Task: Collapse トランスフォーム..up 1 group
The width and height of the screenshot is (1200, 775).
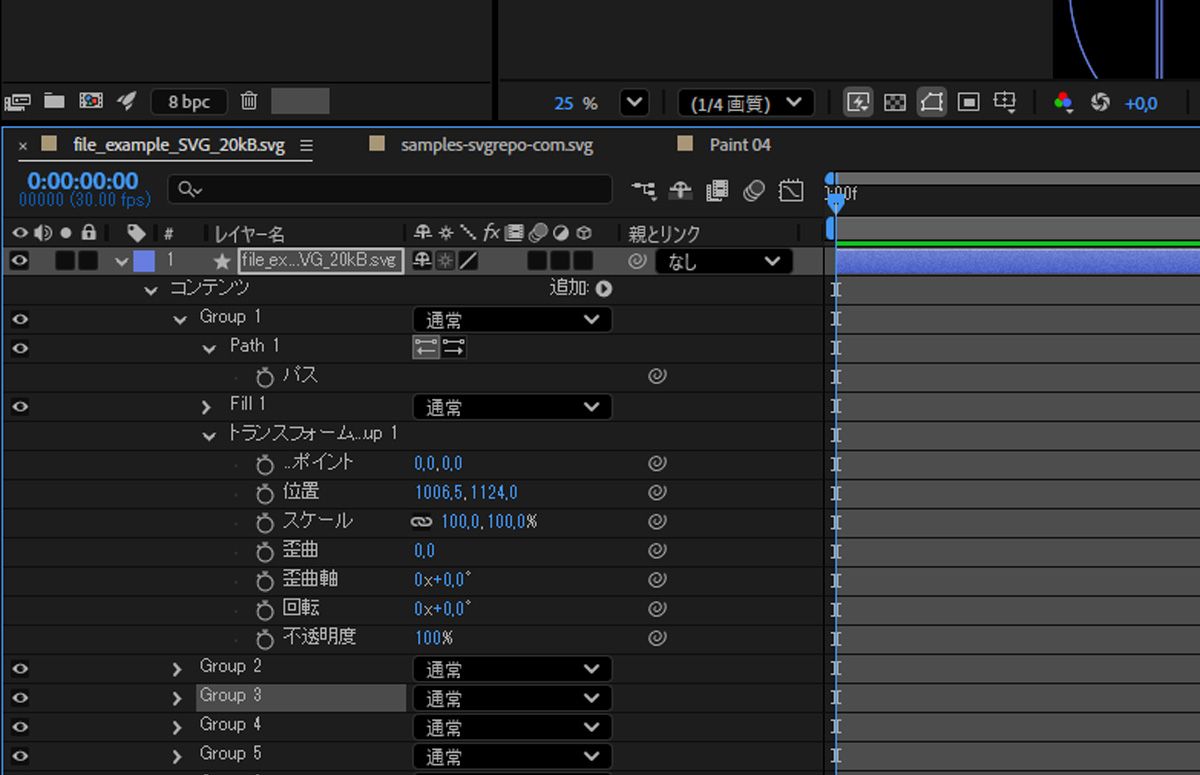Action: (209, 436)
